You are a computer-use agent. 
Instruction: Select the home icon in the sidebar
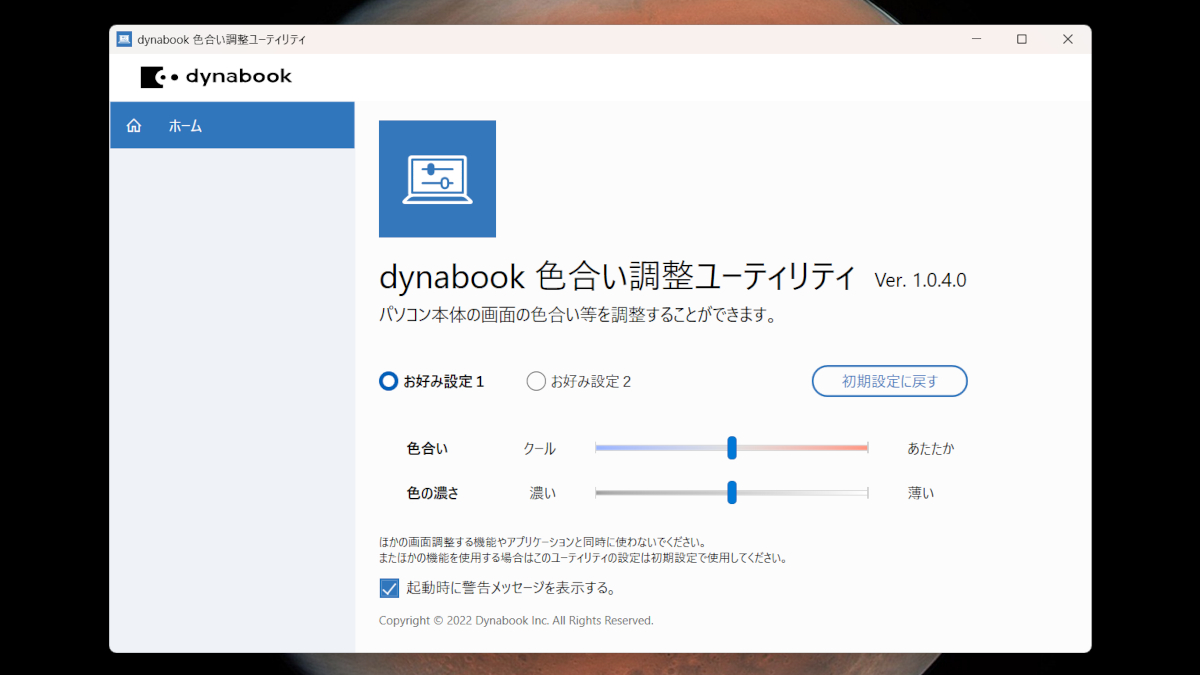pos(133,125)
